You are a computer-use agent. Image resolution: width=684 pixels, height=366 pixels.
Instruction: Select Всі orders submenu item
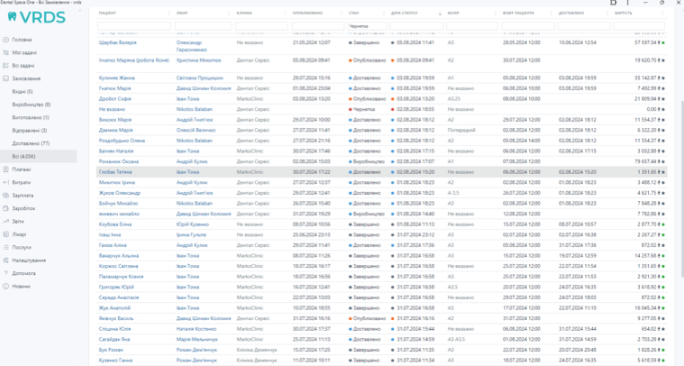tap(38, 156)
